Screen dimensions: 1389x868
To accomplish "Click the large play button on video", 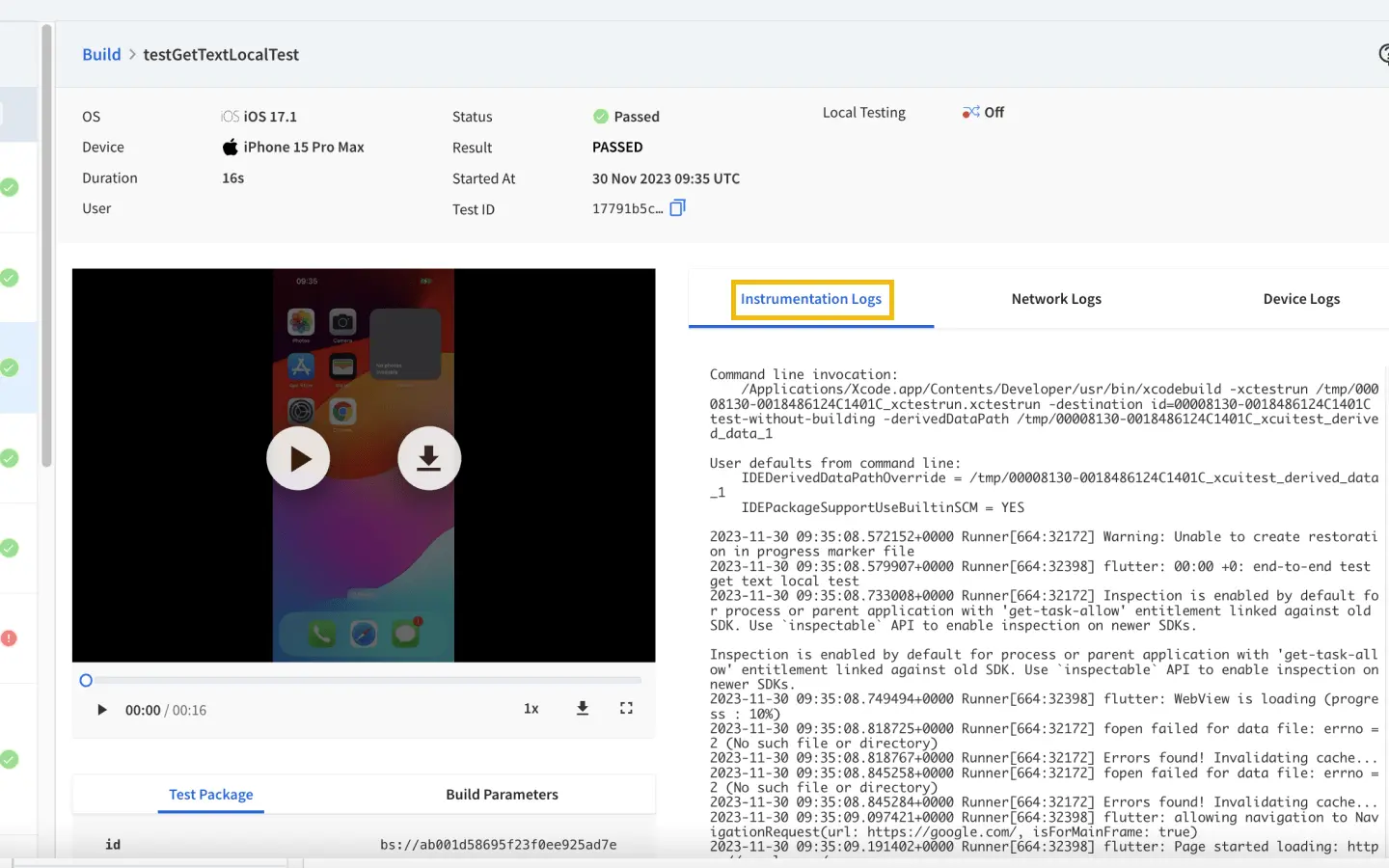I will [298, 458].
